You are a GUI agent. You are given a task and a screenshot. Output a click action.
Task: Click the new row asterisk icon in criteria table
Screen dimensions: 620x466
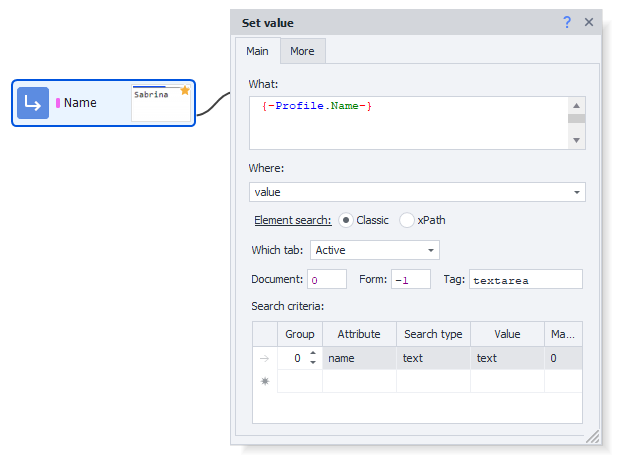click(x=265, y=381)
